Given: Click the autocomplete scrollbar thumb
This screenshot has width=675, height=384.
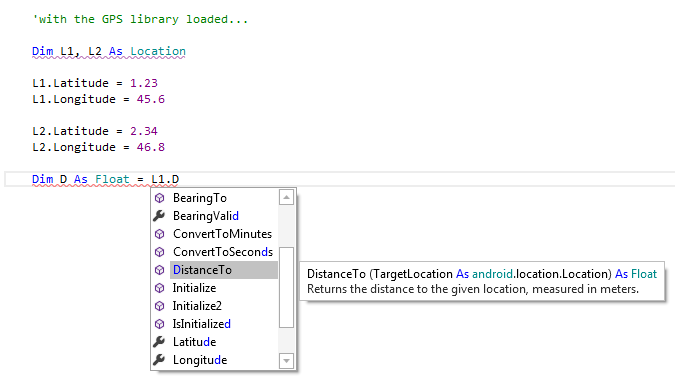Looking at the screenshot, I should coord(286,288).
